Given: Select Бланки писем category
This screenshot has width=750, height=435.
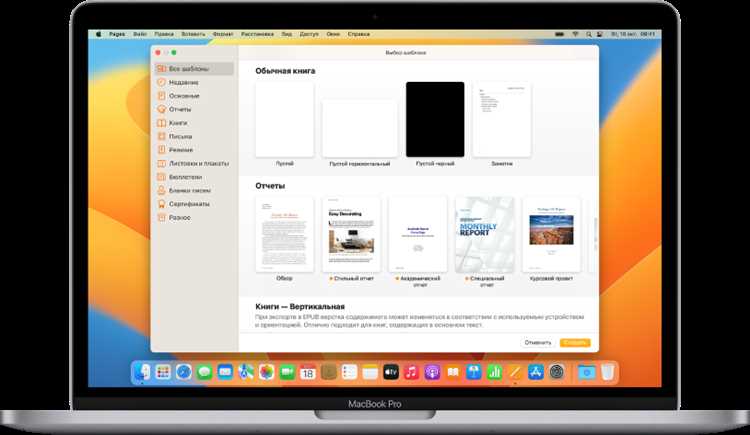Looking at the screenshot, I should pyautogui.click(x=194, y=190).
